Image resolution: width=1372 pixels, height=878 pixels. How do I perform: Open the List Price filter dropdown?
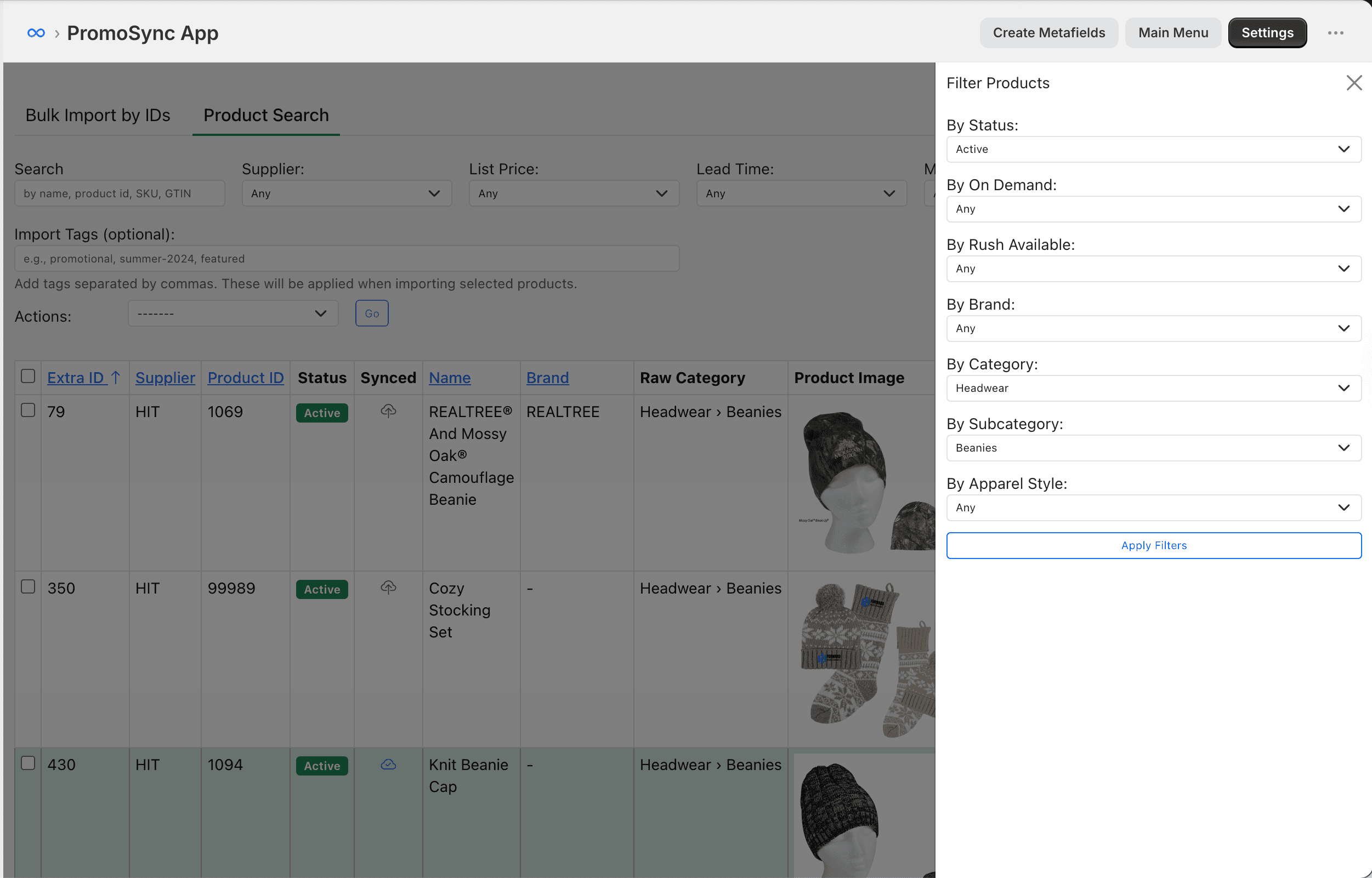tap(574, 193)
